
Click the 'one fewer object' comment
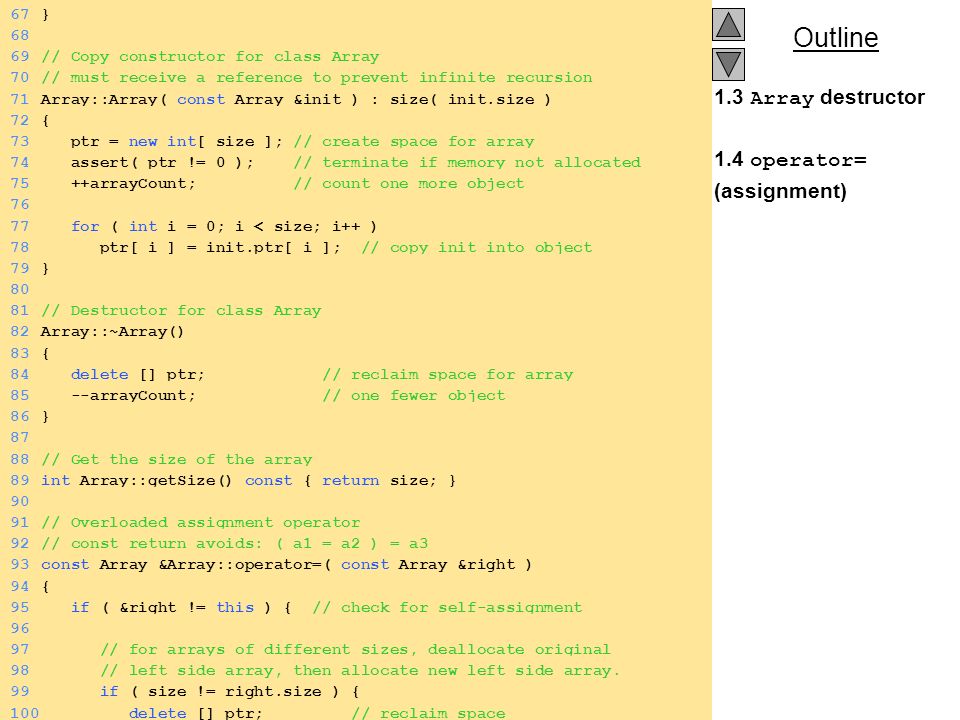(414, 396)
